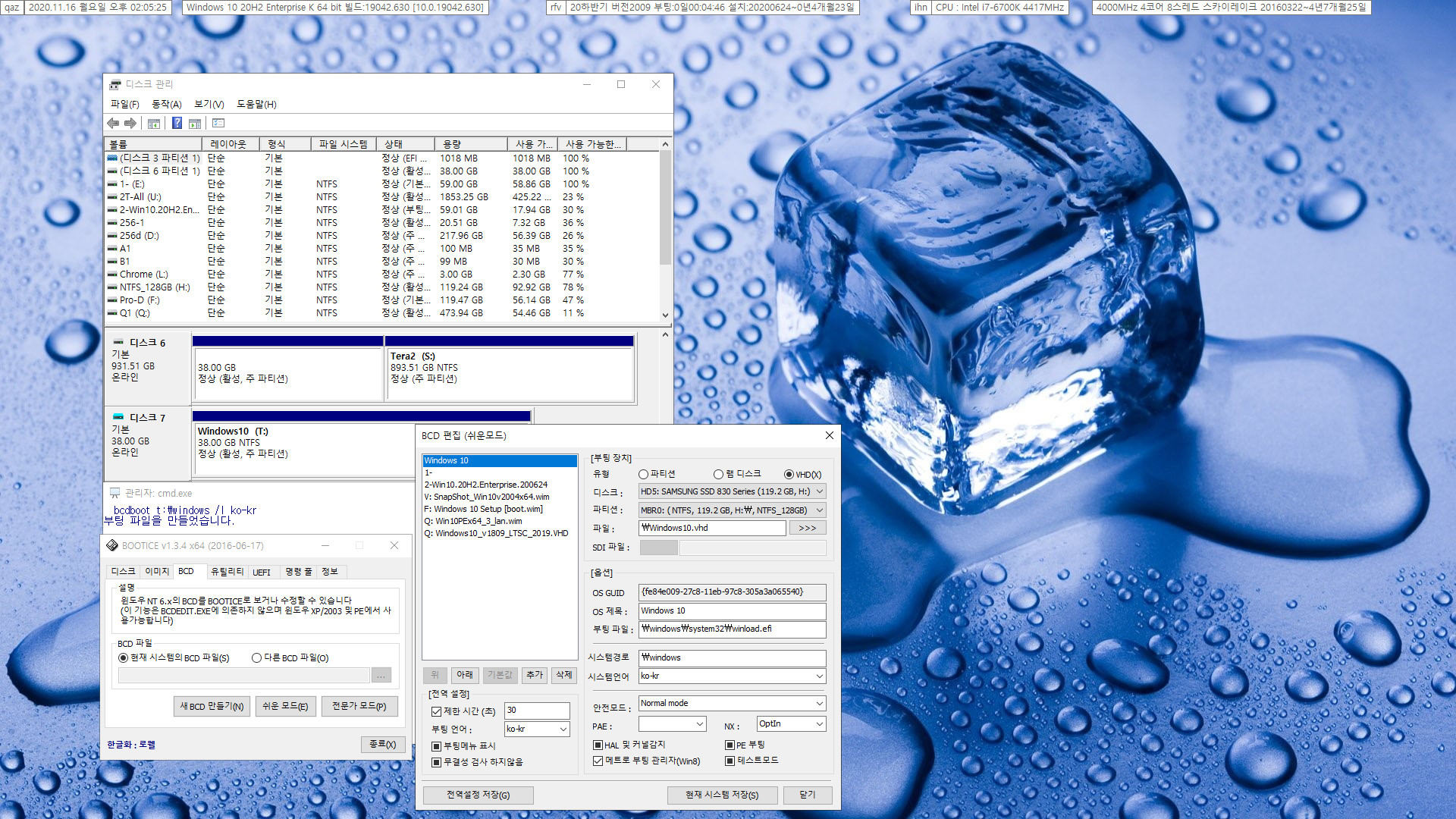
Task: Open the 시스템언어 dropdown showing ko-kr
Action: (732, 676)
